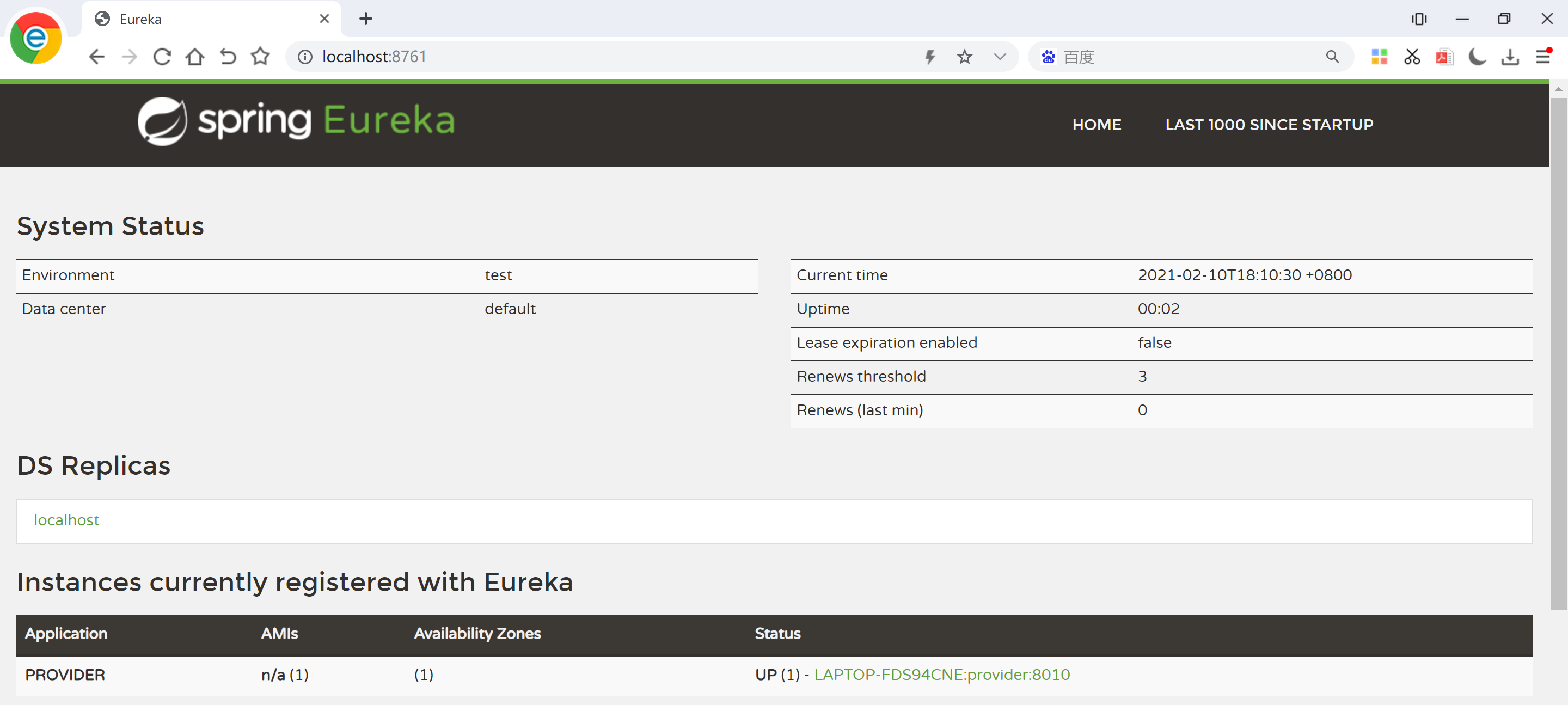Viewport: 1568px width, 705px height.
Task: Click the Environment value test
Action: point(498,276)
